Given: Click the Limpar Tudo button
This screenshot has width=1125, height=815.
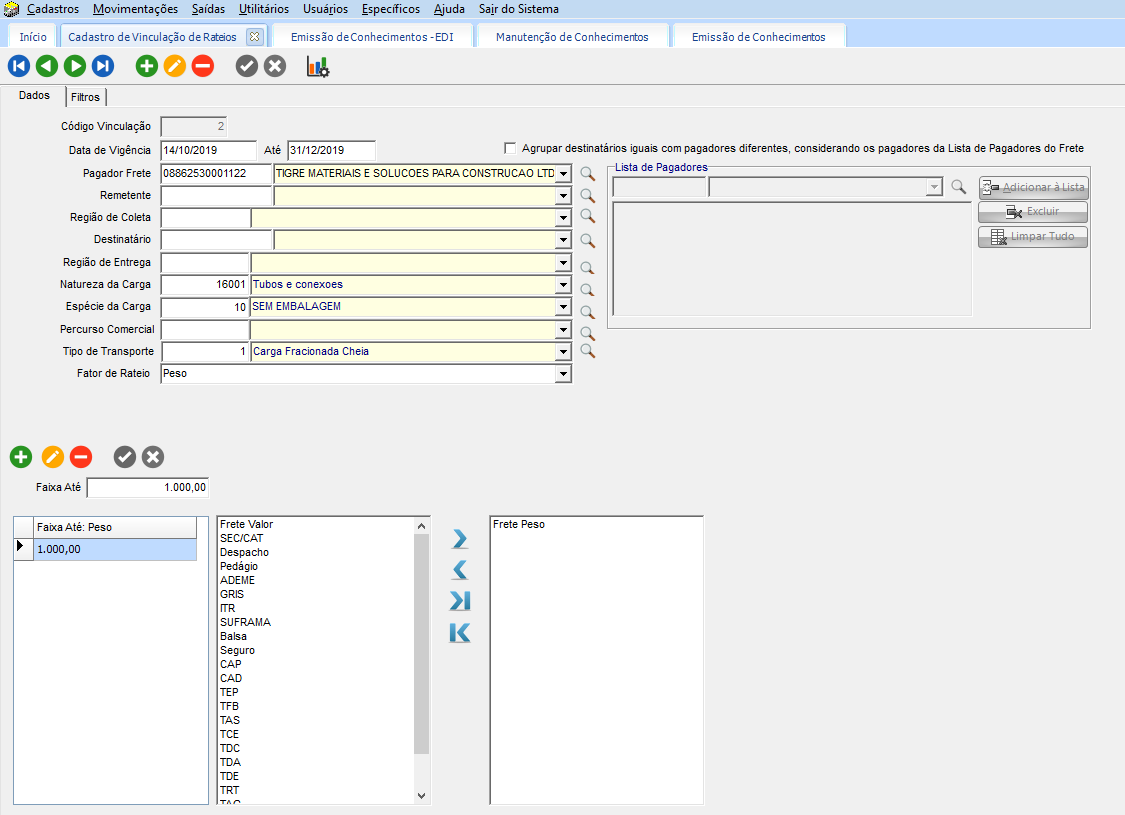Looking at the screenshot, I should (1033, 237).
